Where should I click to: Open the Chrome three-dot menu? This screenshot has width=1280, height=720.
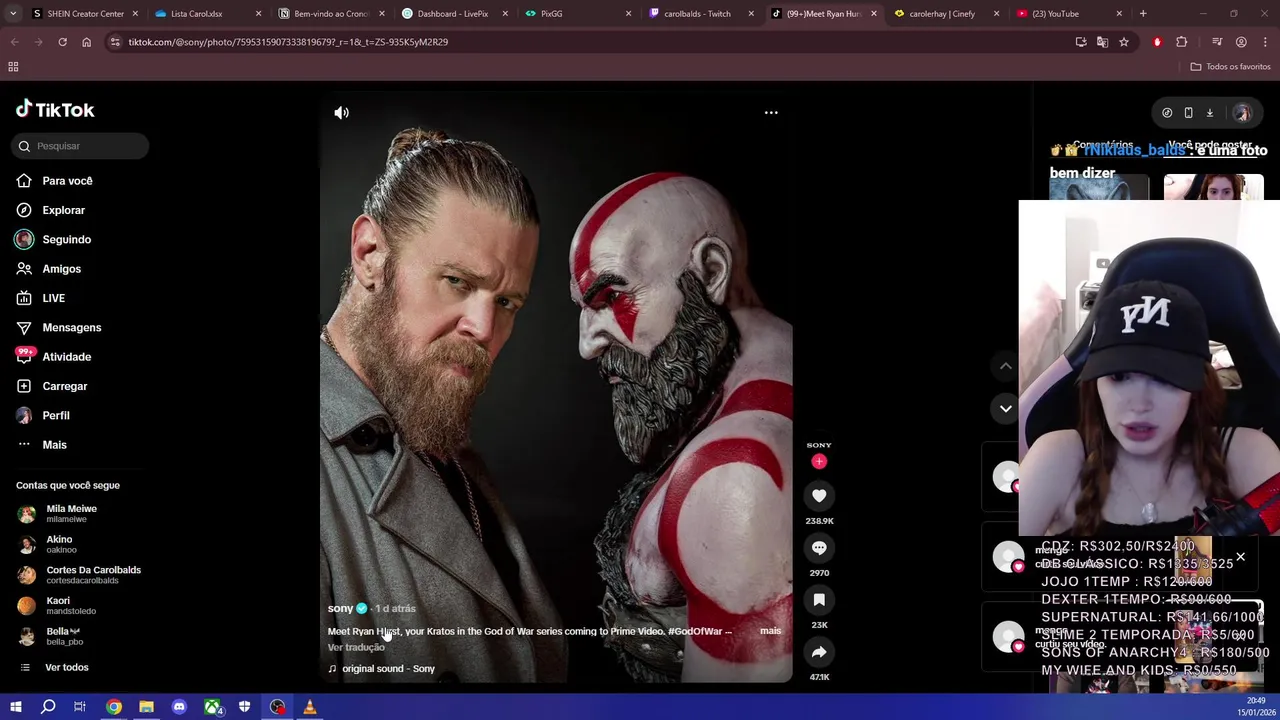click(x=1266, y=42)
